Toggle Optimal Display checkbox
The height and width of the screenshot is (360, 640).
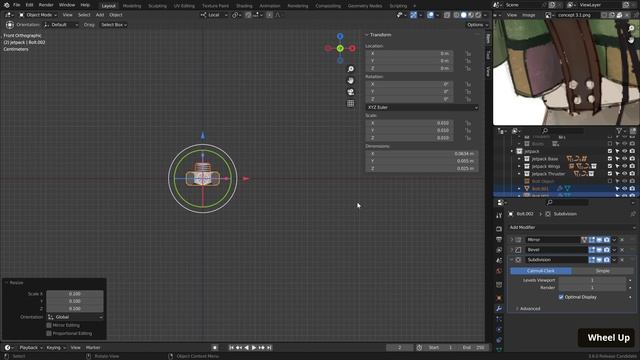pyautogui.click(x=561, y=297)
